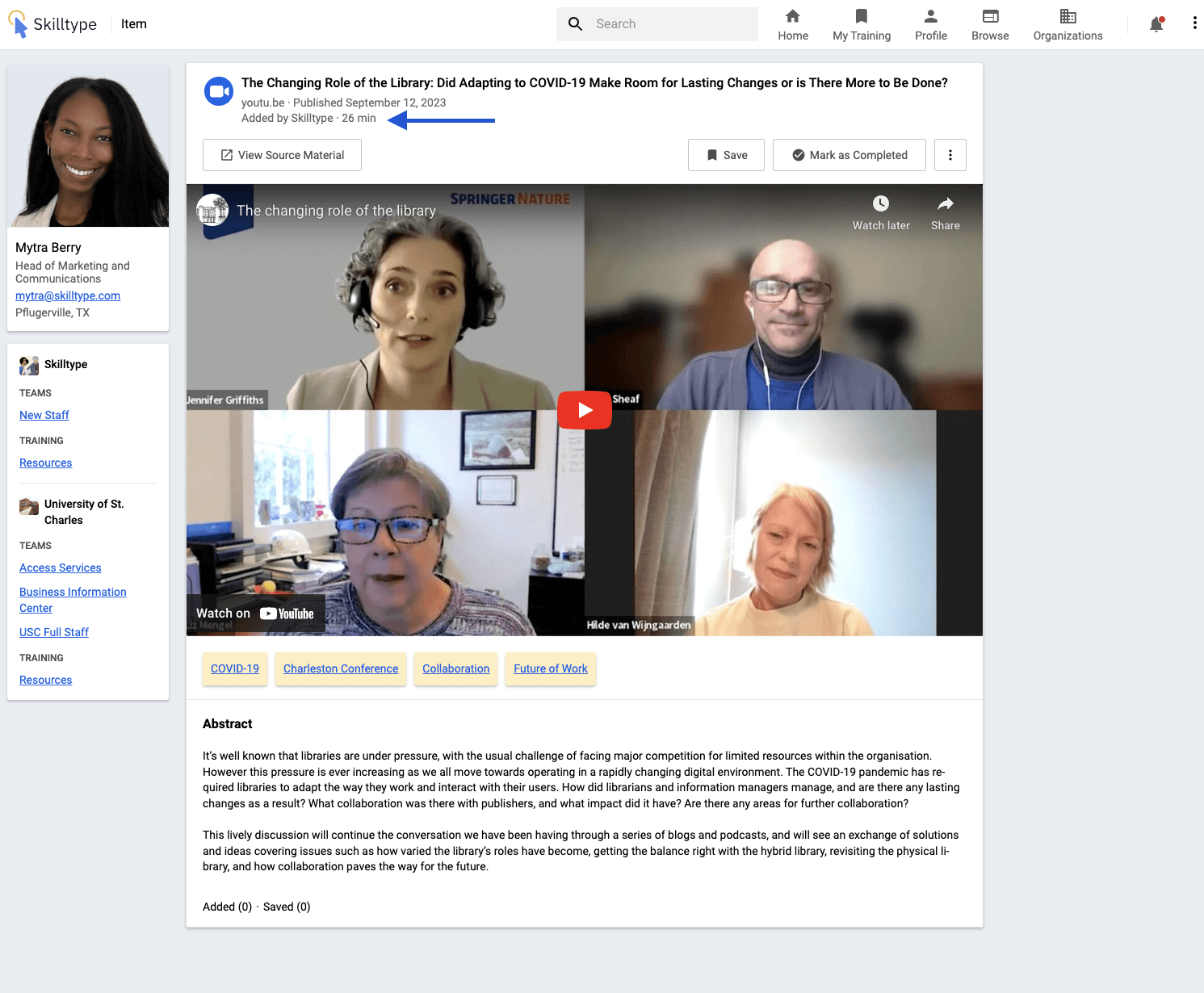Click the item title heading
This screenshot has width=1204, height=993.
click(x=594, y=82)
